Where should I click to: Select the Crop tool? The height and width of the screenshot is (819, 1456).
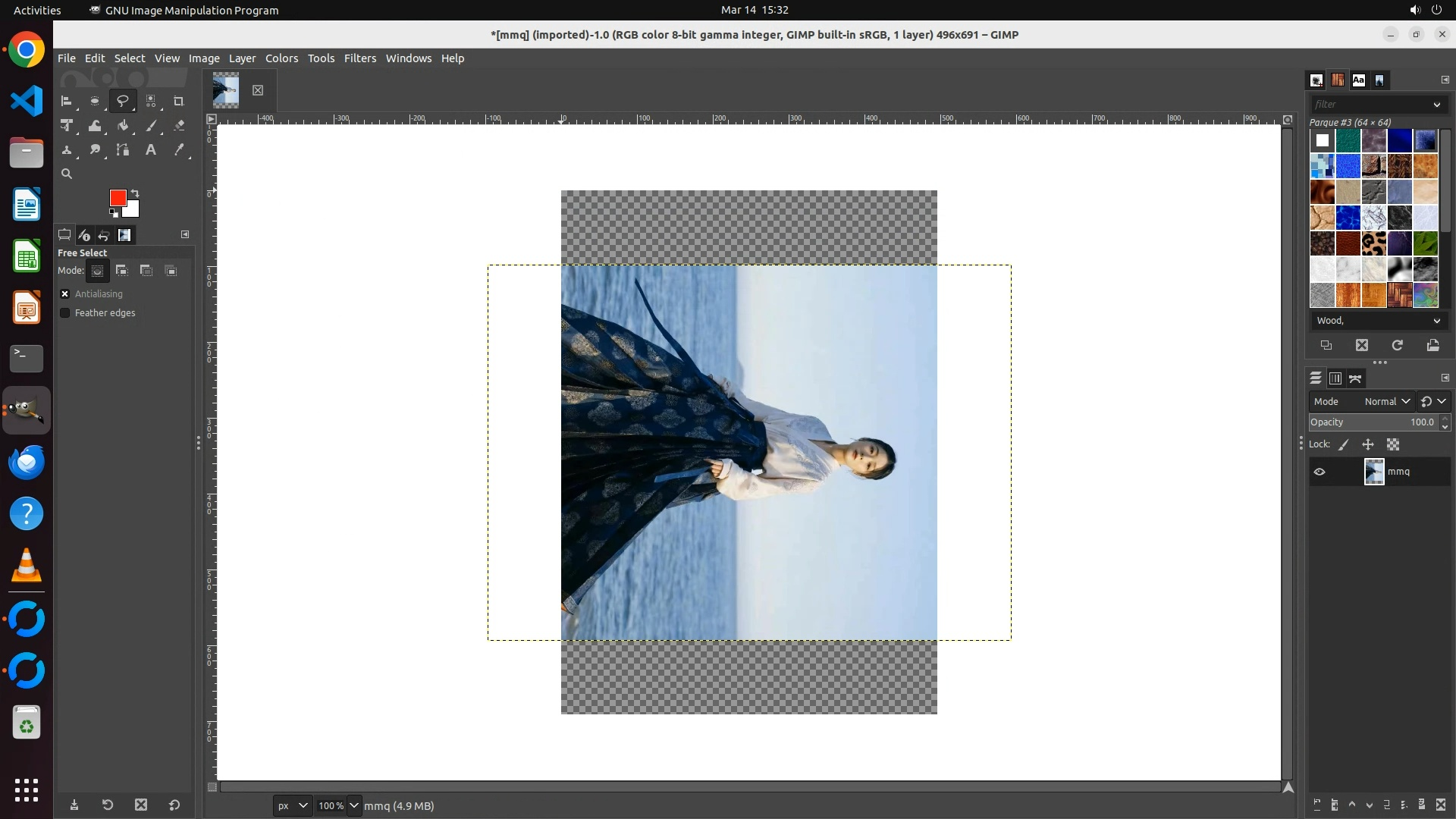(x=179, y=101)
